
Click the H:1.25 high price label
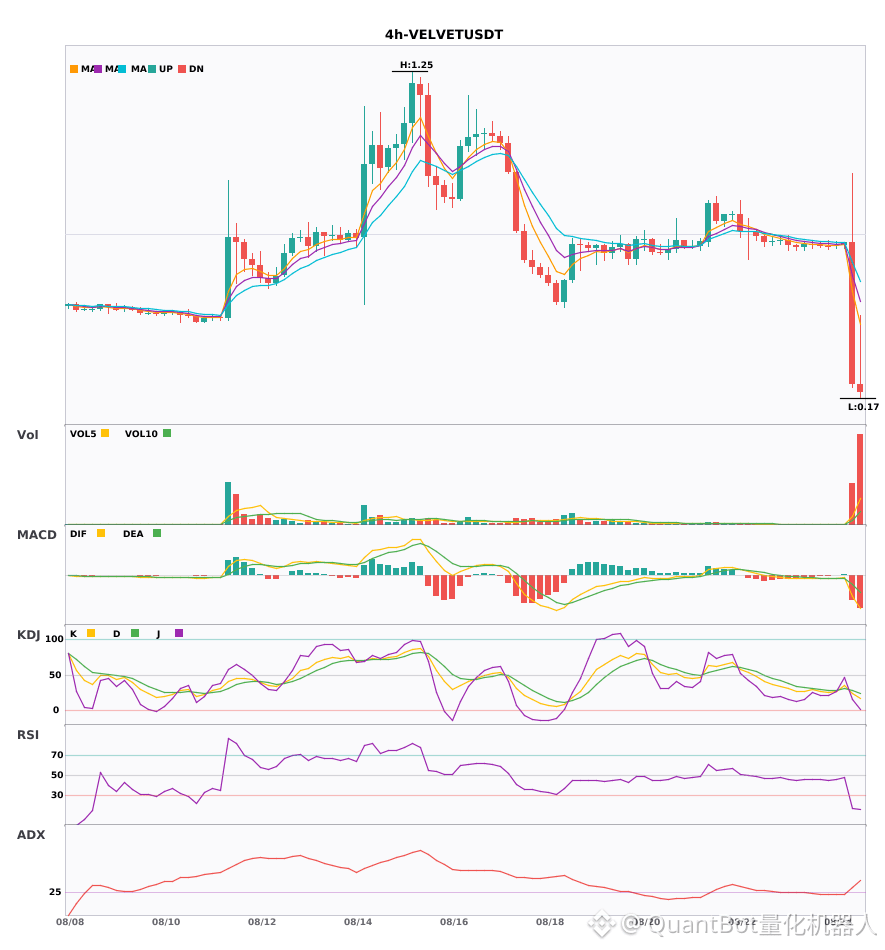pos(416,65)
